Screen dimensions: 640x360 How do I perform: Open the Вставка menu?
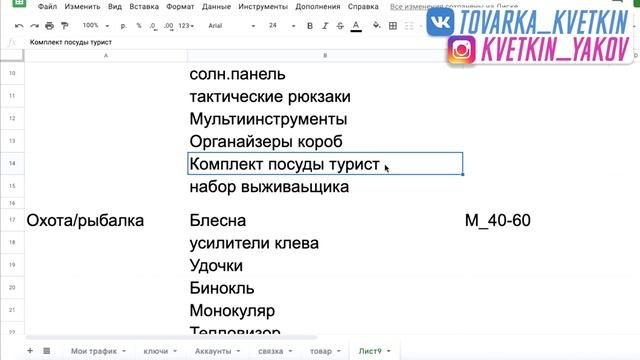coord(144,7)
